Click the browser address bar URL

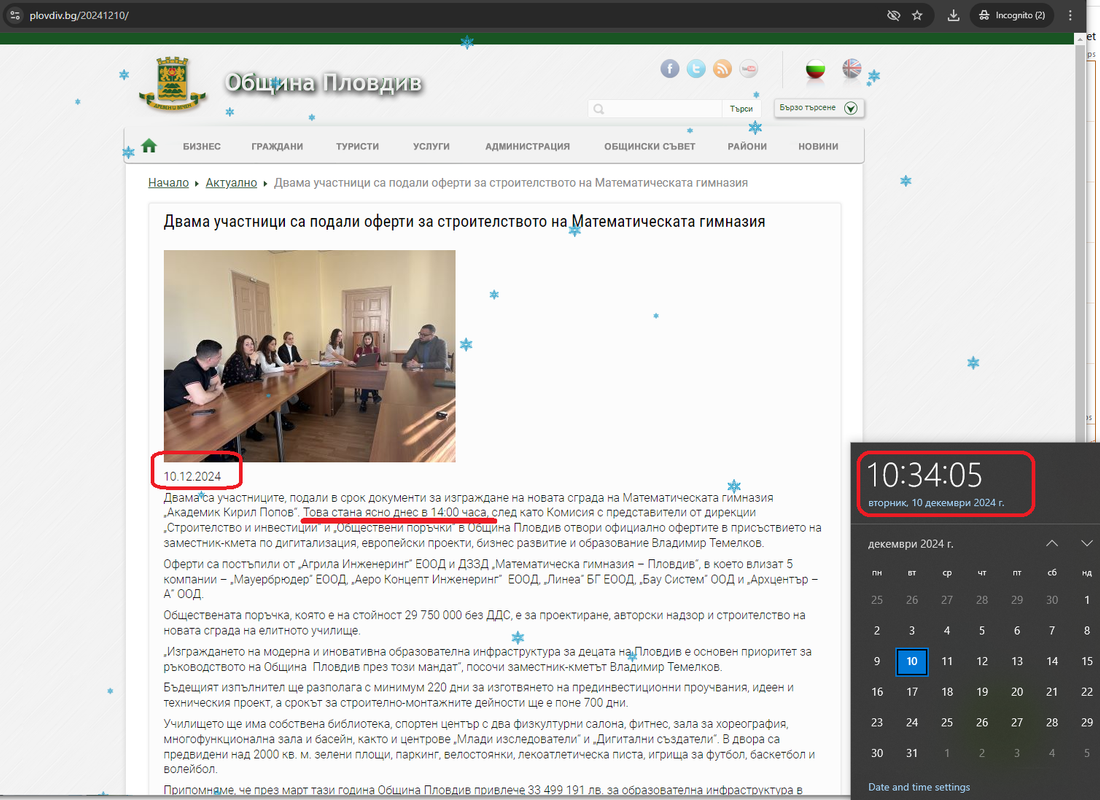(79, 15)
